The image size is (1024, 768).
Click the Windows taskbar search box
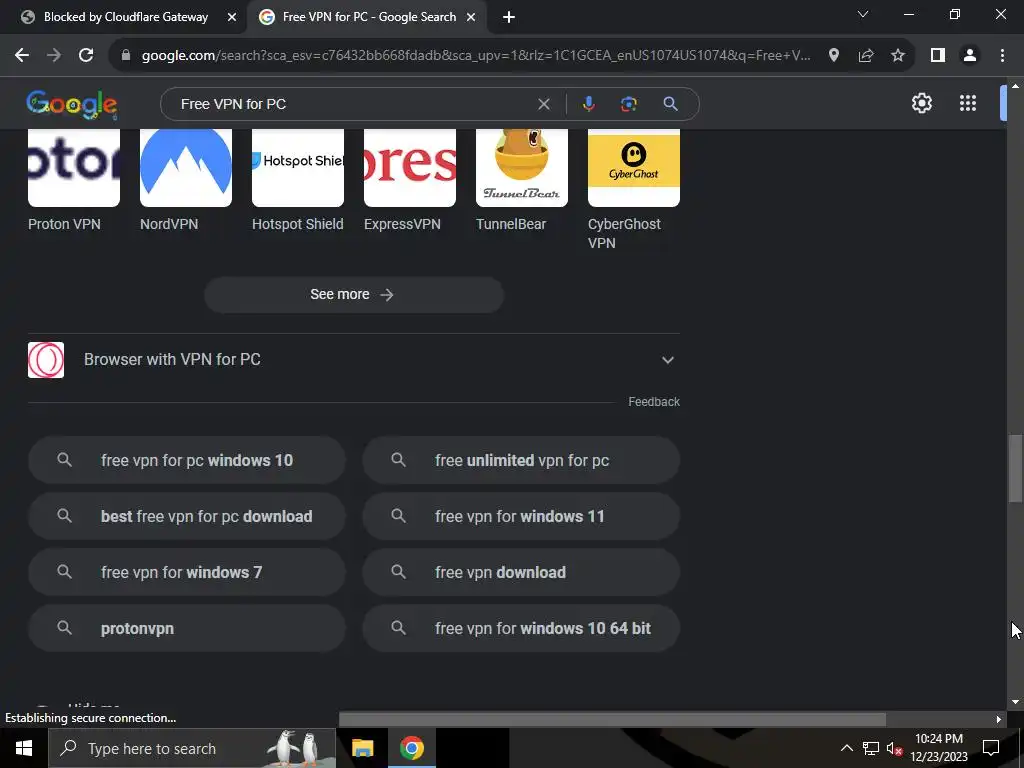click(x=193, y=748)
